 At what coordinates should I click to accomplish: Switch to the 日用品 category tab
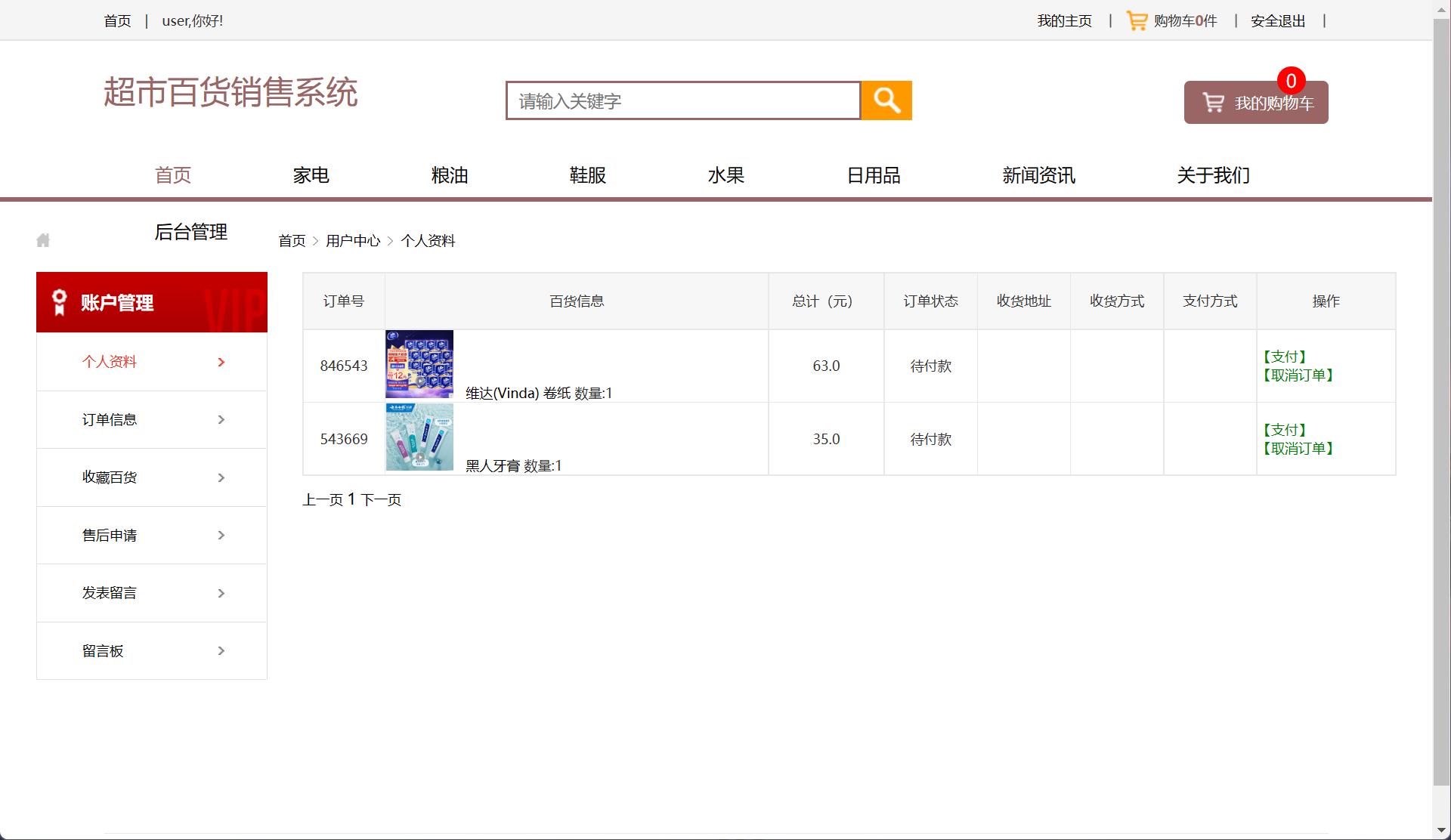coord(874,175)
